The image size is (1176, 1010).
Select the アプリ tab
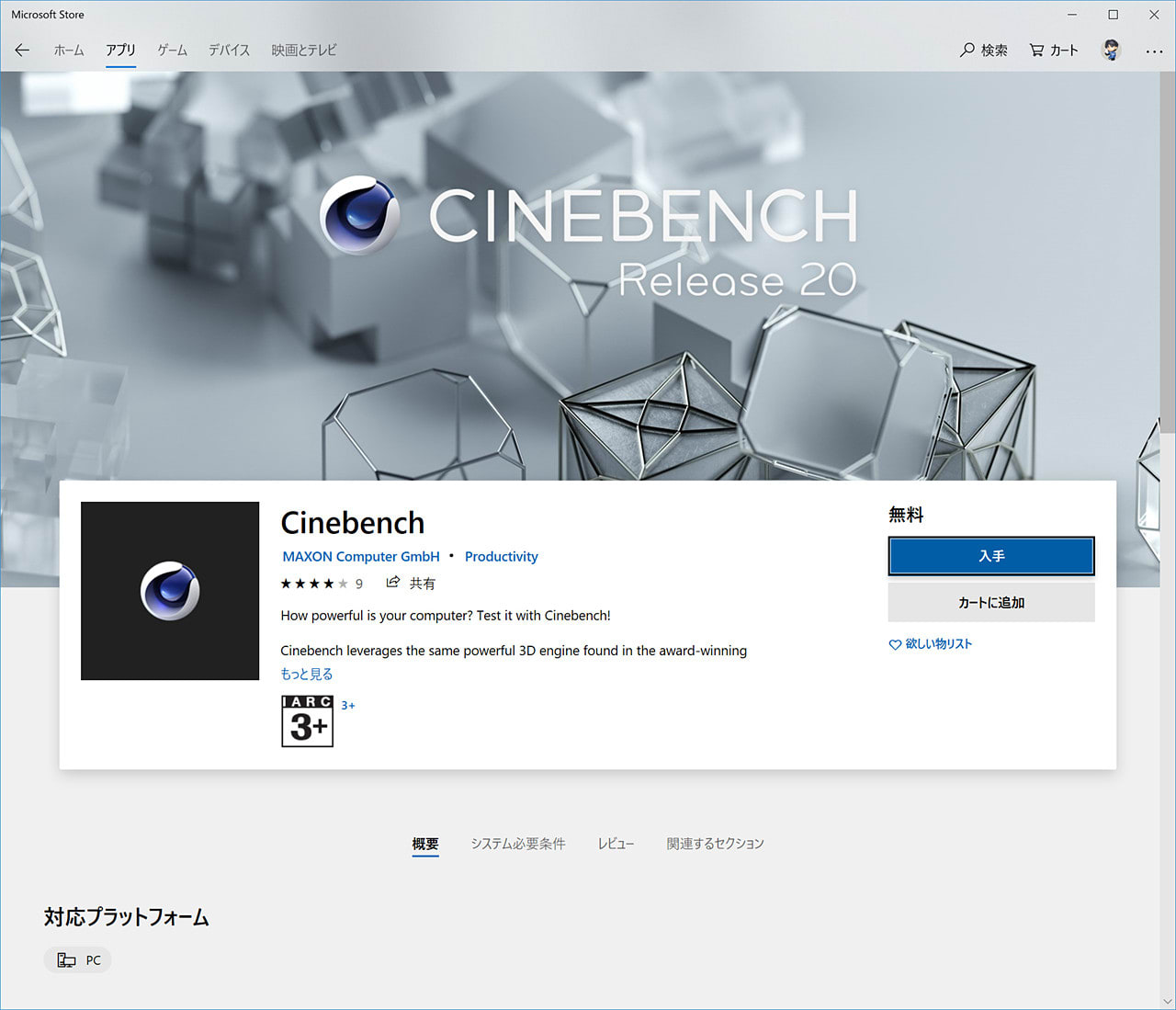point(120,51)
